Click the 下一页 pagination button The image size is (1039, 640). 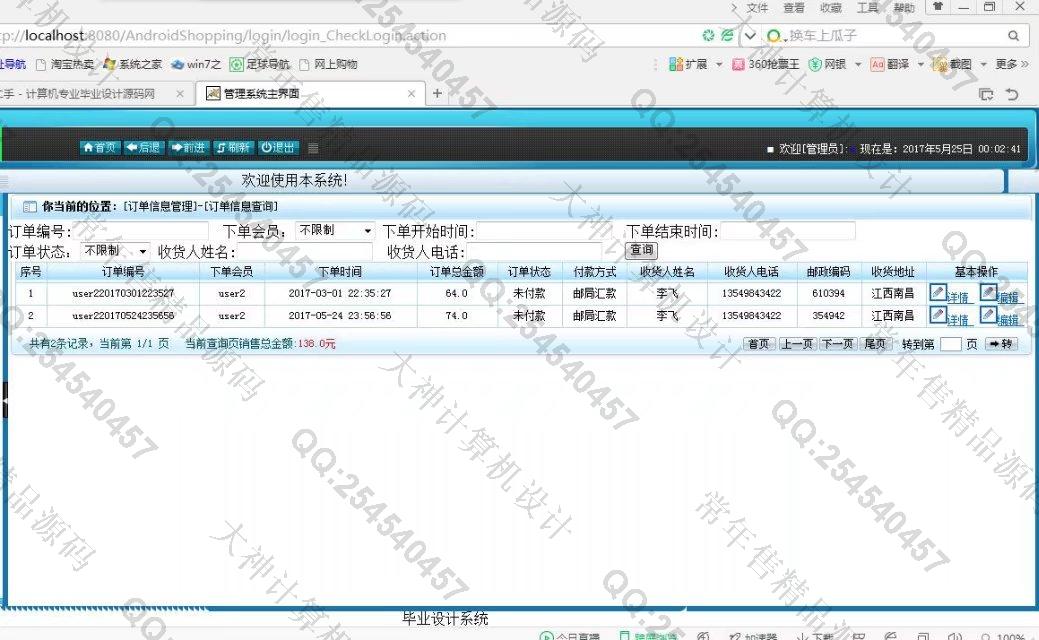coord(837,344)
